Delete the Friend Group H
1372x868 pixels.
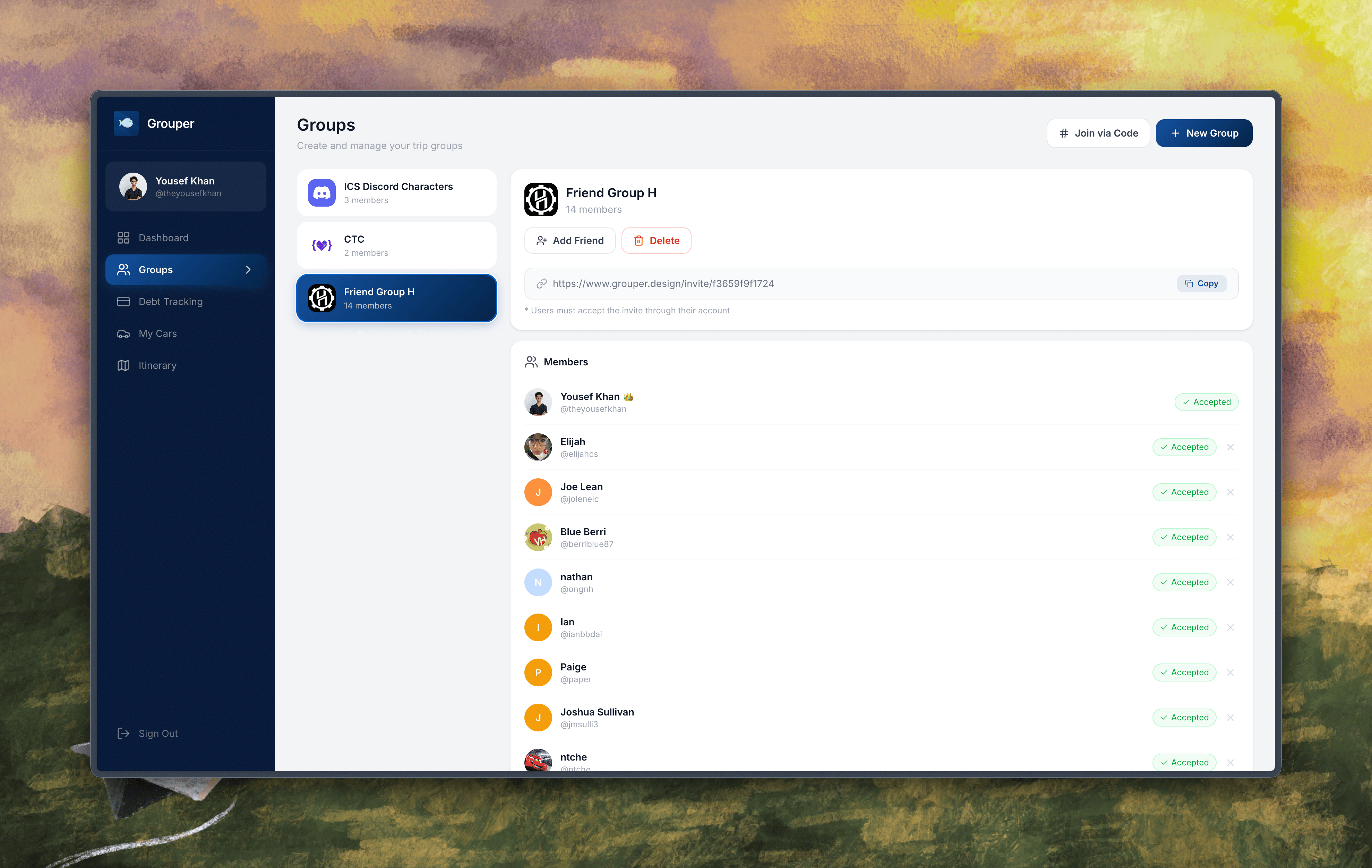pos(656,241)
